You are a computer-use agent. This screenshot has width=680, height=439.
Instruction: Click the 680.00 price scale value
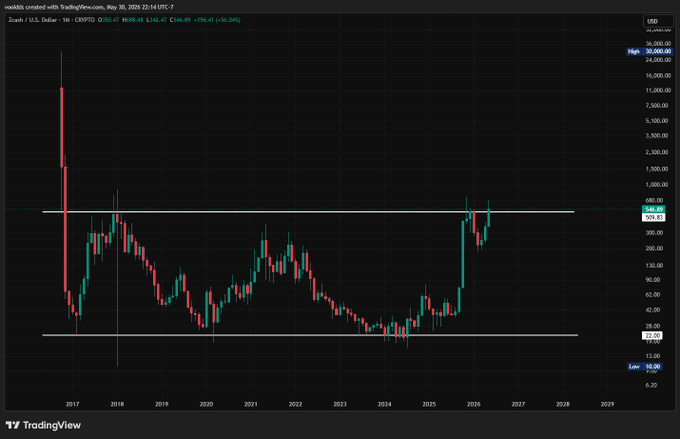pos(654,200)
